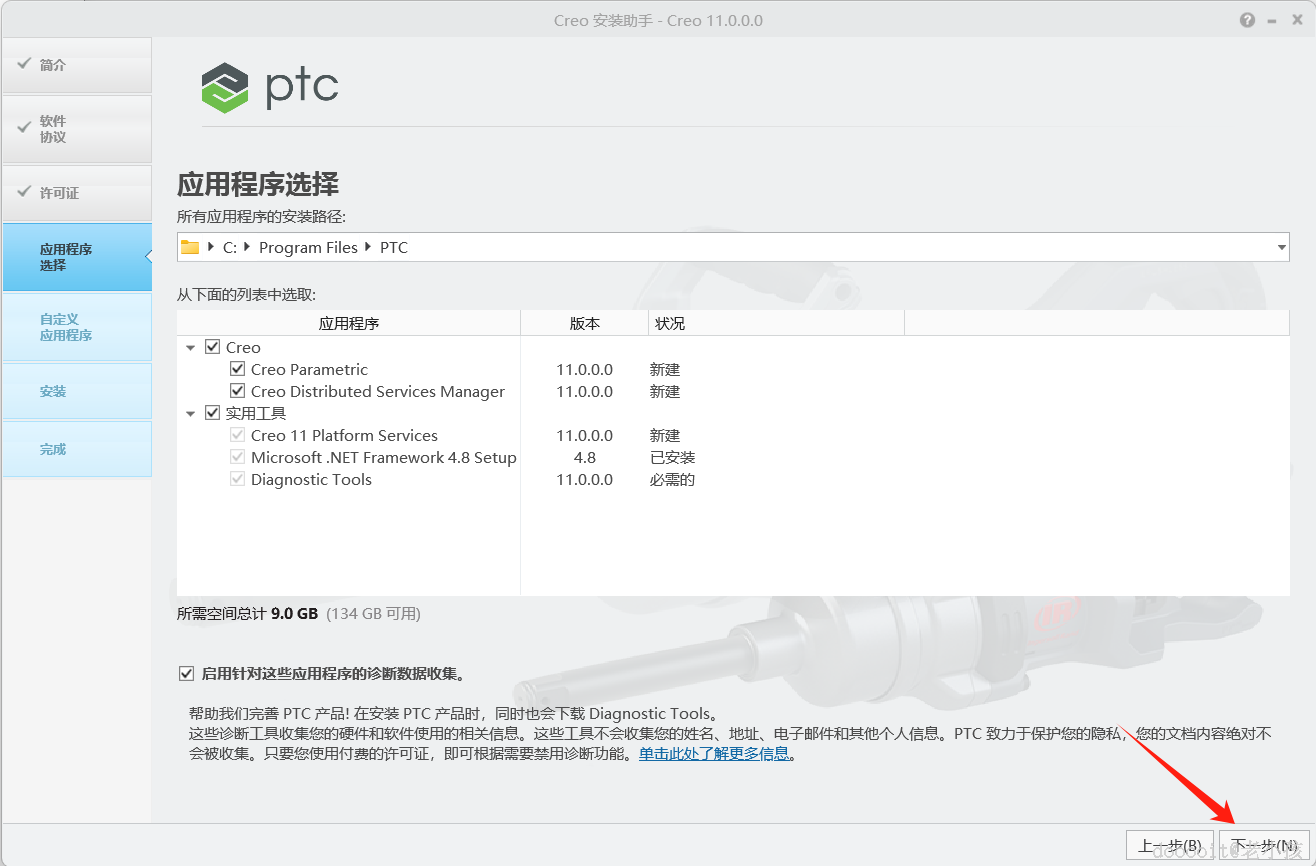Image resolution: width=1316 pixels, height=866 pixels.
Task: Click the 应用程序 column header
Action: pyautogui.click(x=349, y=323)
